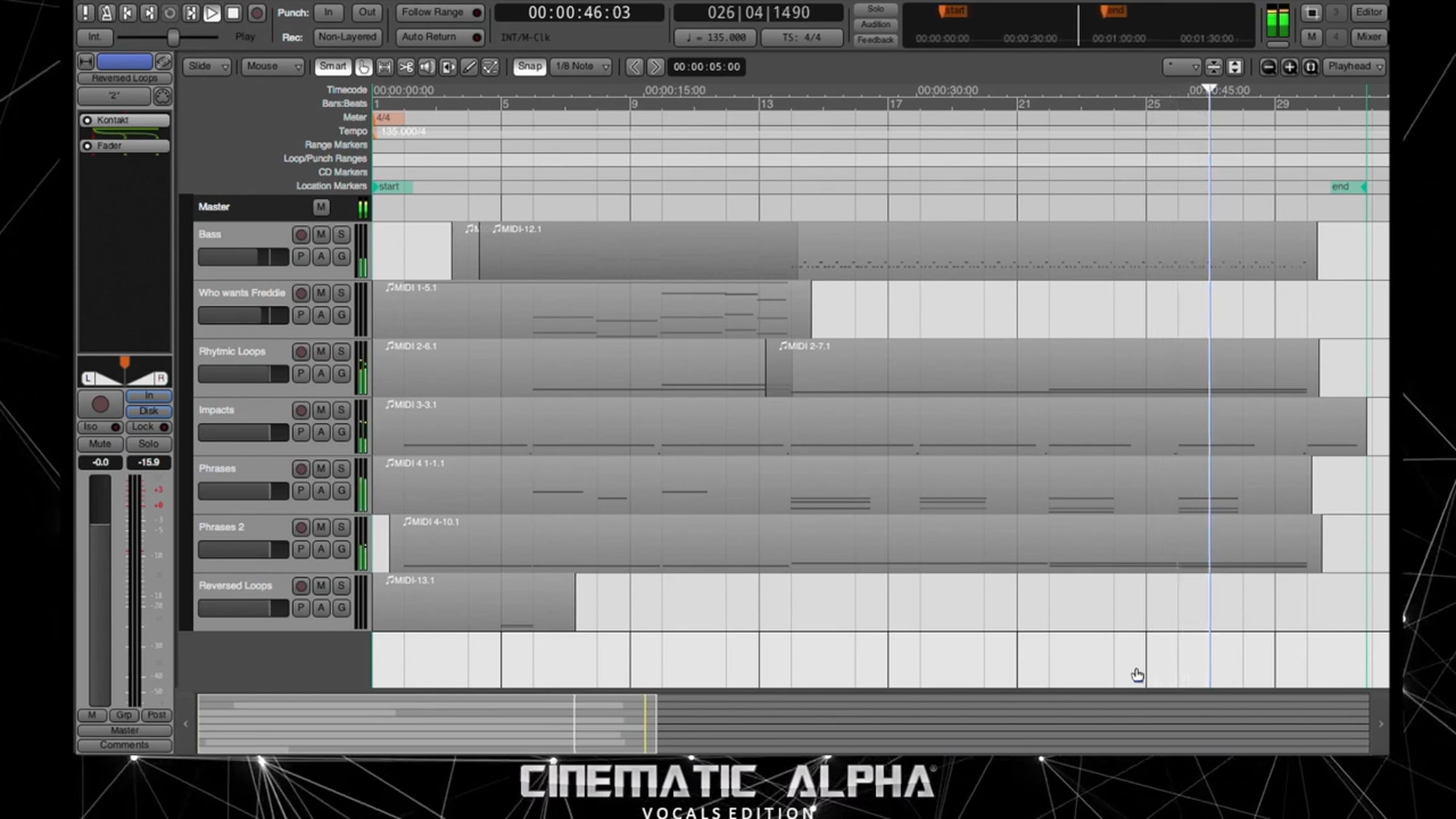
Task: Switch to the Mixer window
Action: pyautogui.click(x=1369, y=37)
